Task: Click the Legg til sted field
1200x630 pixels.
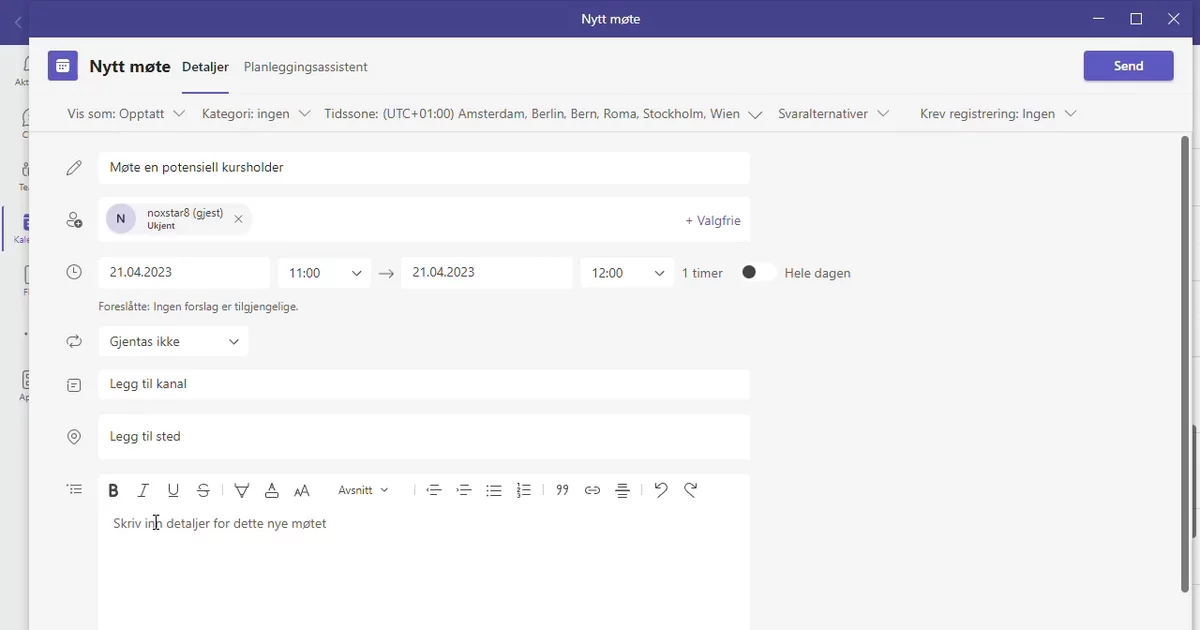Action: tap(424, 437)
